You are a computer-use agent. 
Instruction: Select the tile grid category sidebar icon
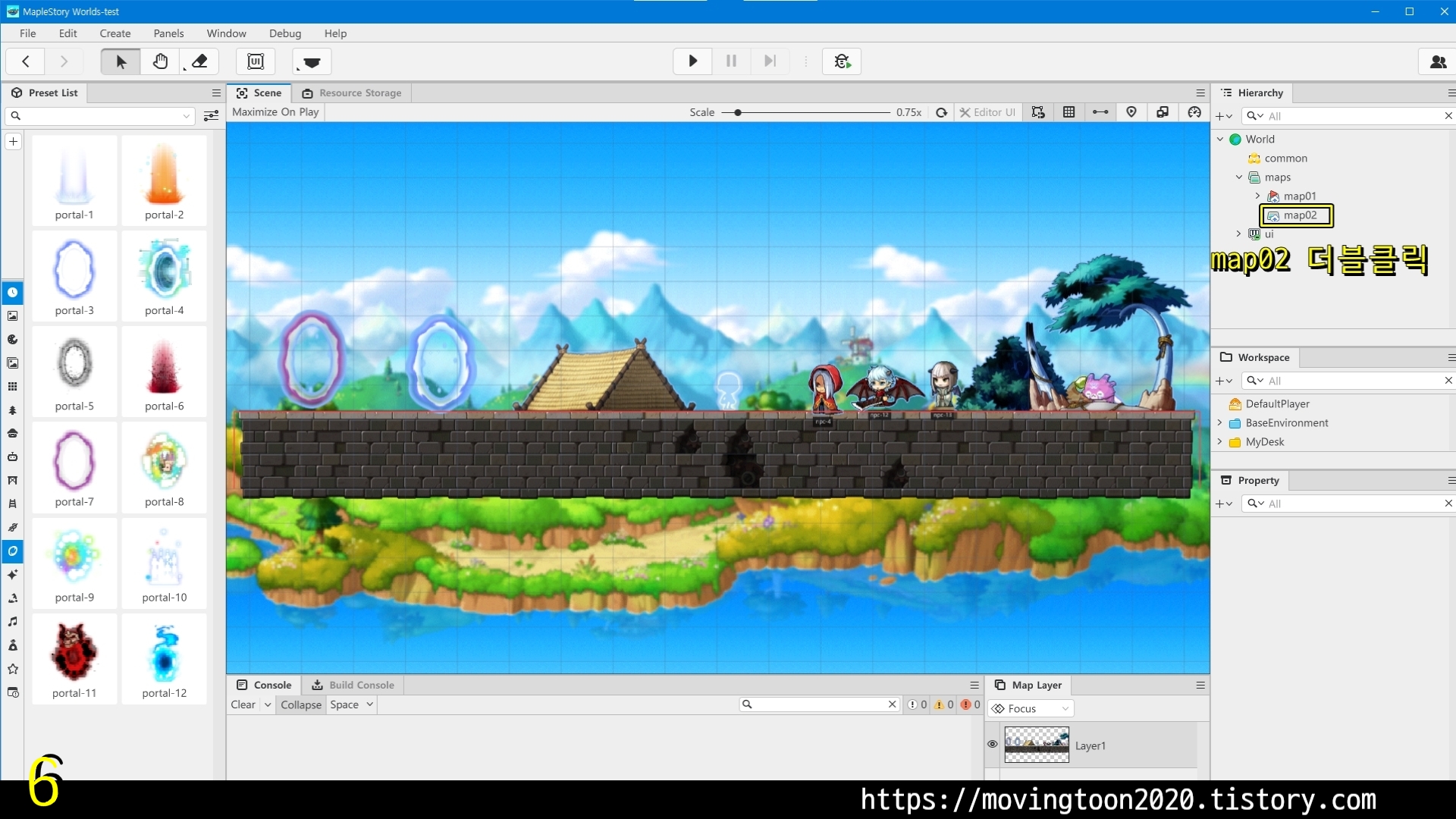coord(13,387)
